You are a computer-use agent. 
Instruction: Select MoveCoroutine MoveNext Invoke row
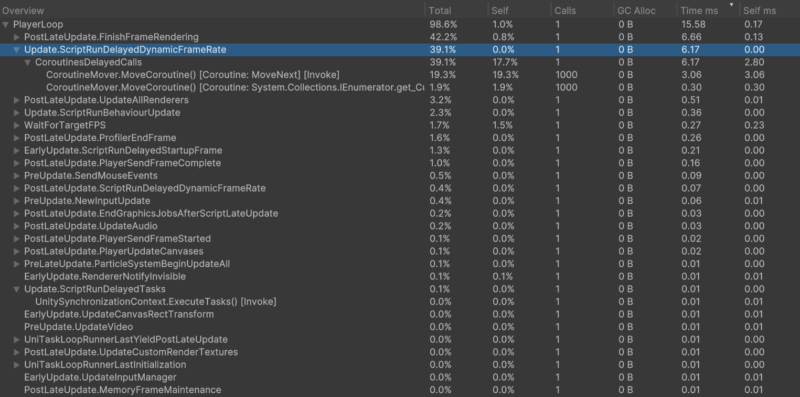click(400, 75)
